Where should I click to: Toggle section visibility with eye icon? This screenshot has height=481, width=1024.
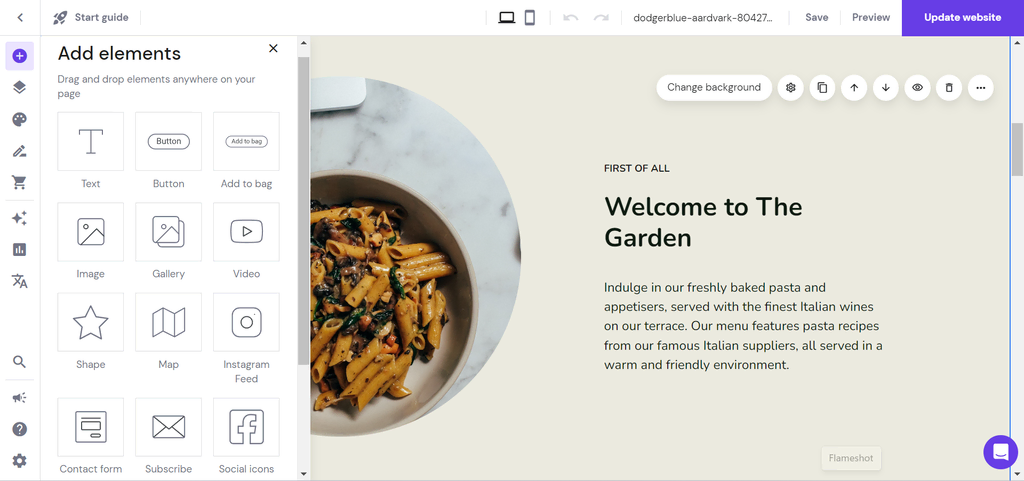(x=918, y=87)
